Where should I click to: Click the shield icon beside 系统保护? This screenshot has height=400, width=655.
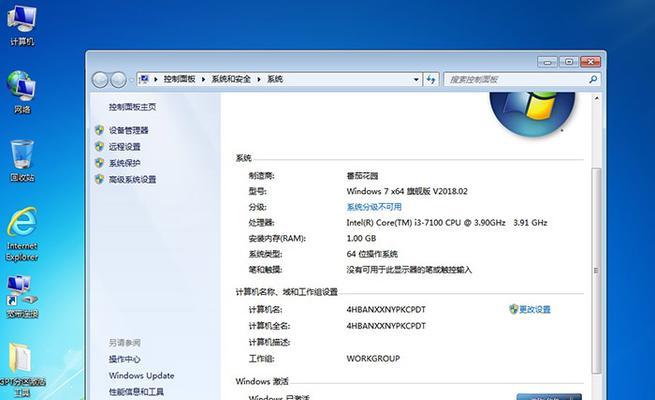(x=99, y=163)
